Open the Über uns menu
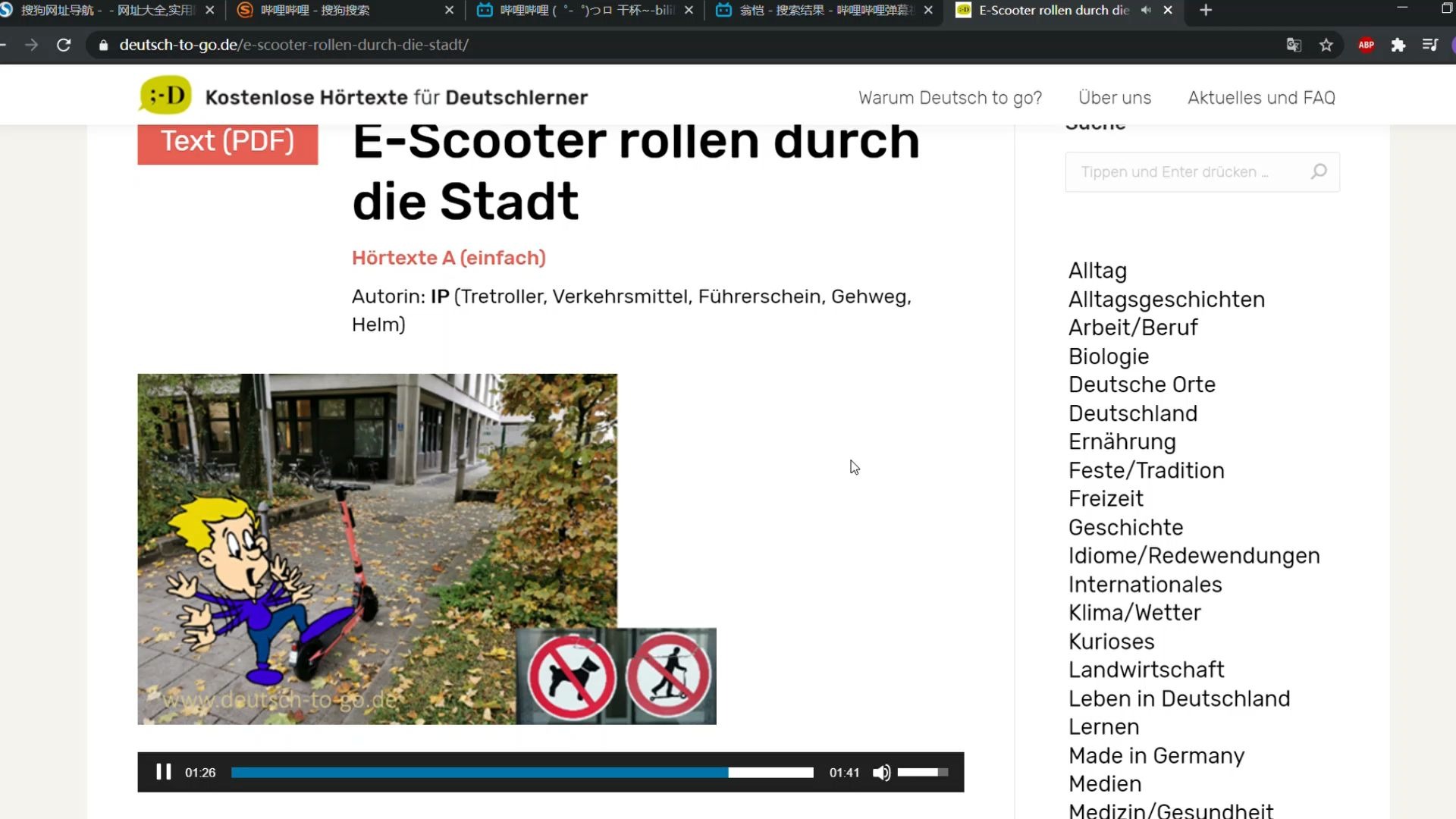The height and width of the screenshot is (819, 1456). (1114, 98)
